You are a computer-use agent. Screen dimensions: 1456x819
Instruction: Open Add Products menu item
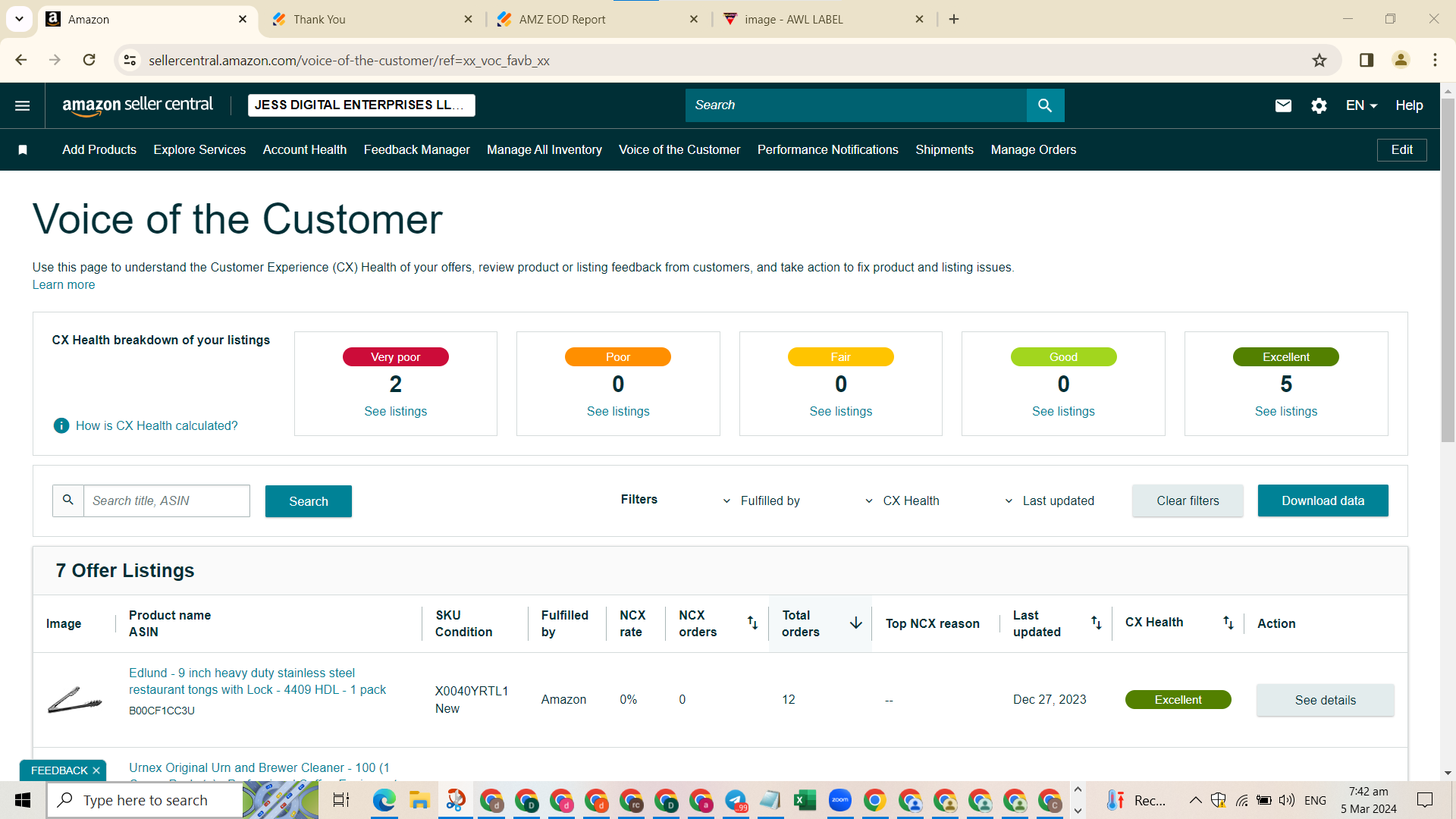click(99, 150)
